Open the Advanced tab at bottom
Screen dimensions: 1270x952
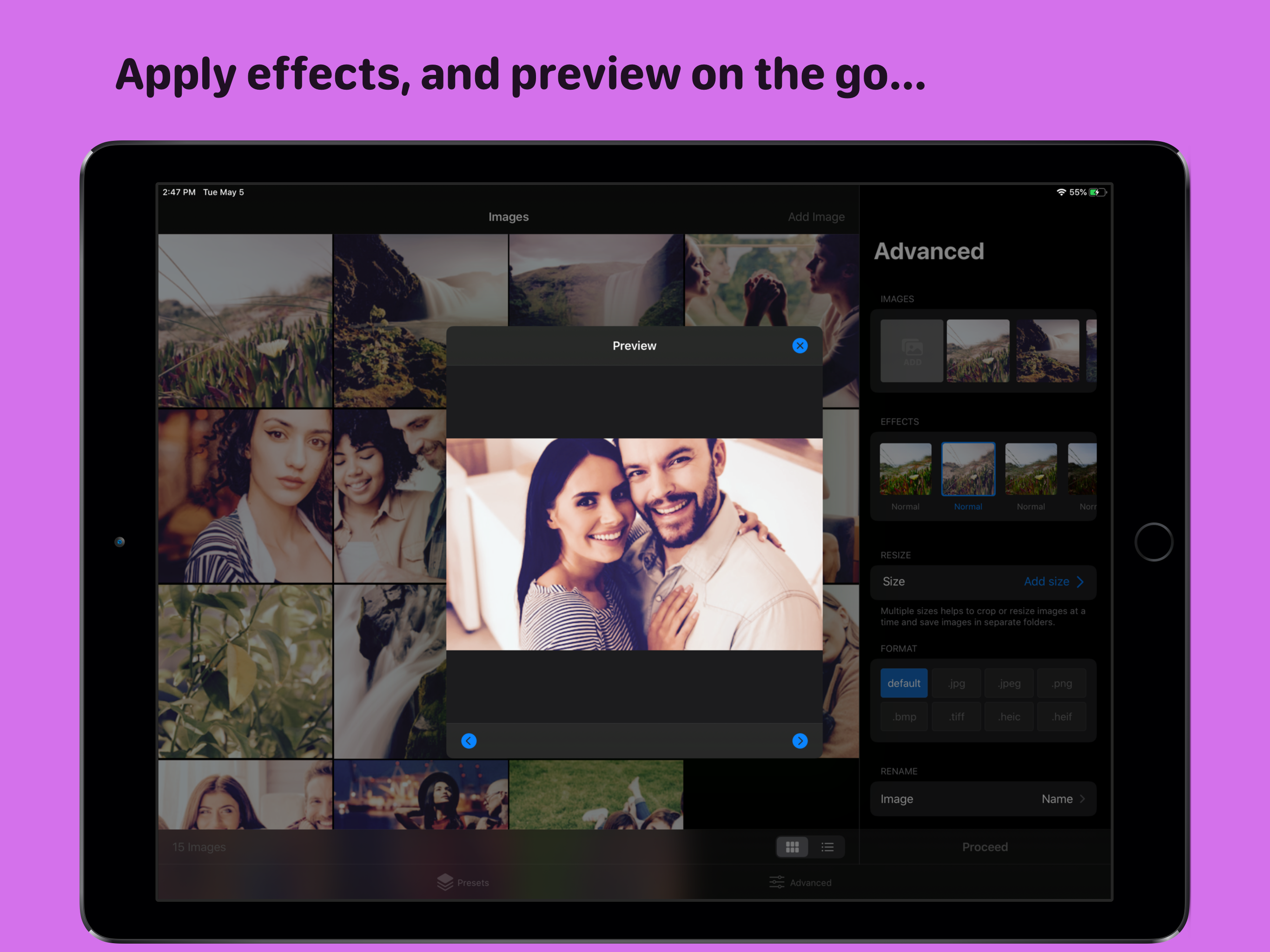[x=800, y=883]
